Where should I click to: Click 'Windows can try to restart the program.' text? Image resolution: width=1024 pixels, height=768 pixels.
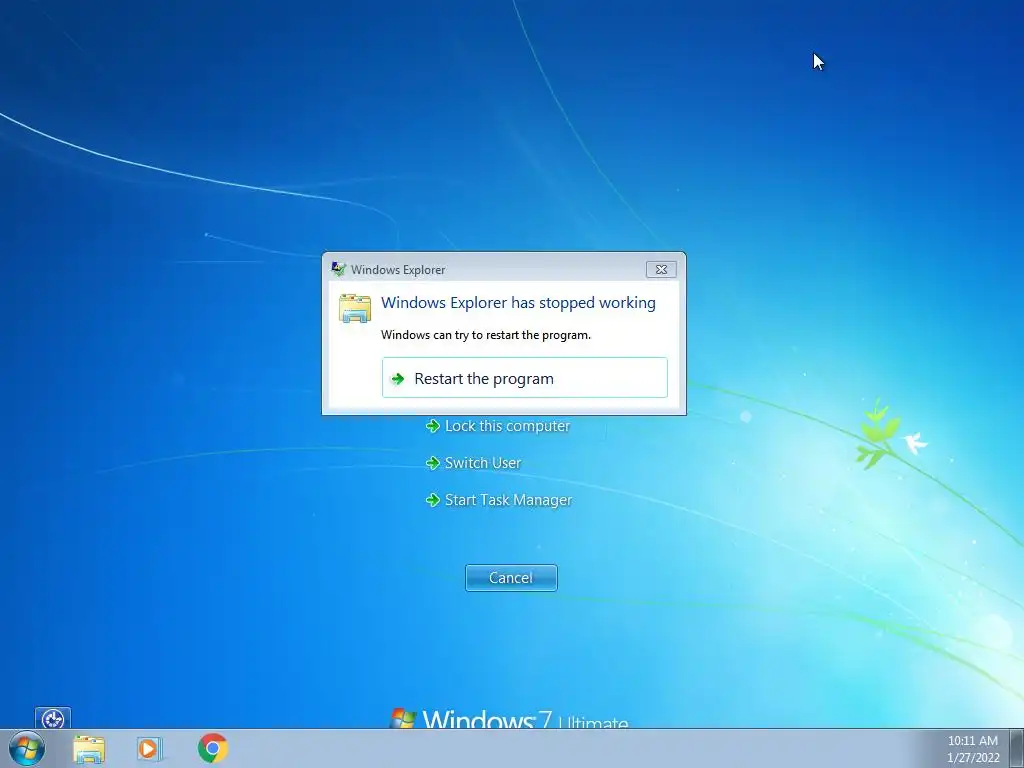(486, 335)
